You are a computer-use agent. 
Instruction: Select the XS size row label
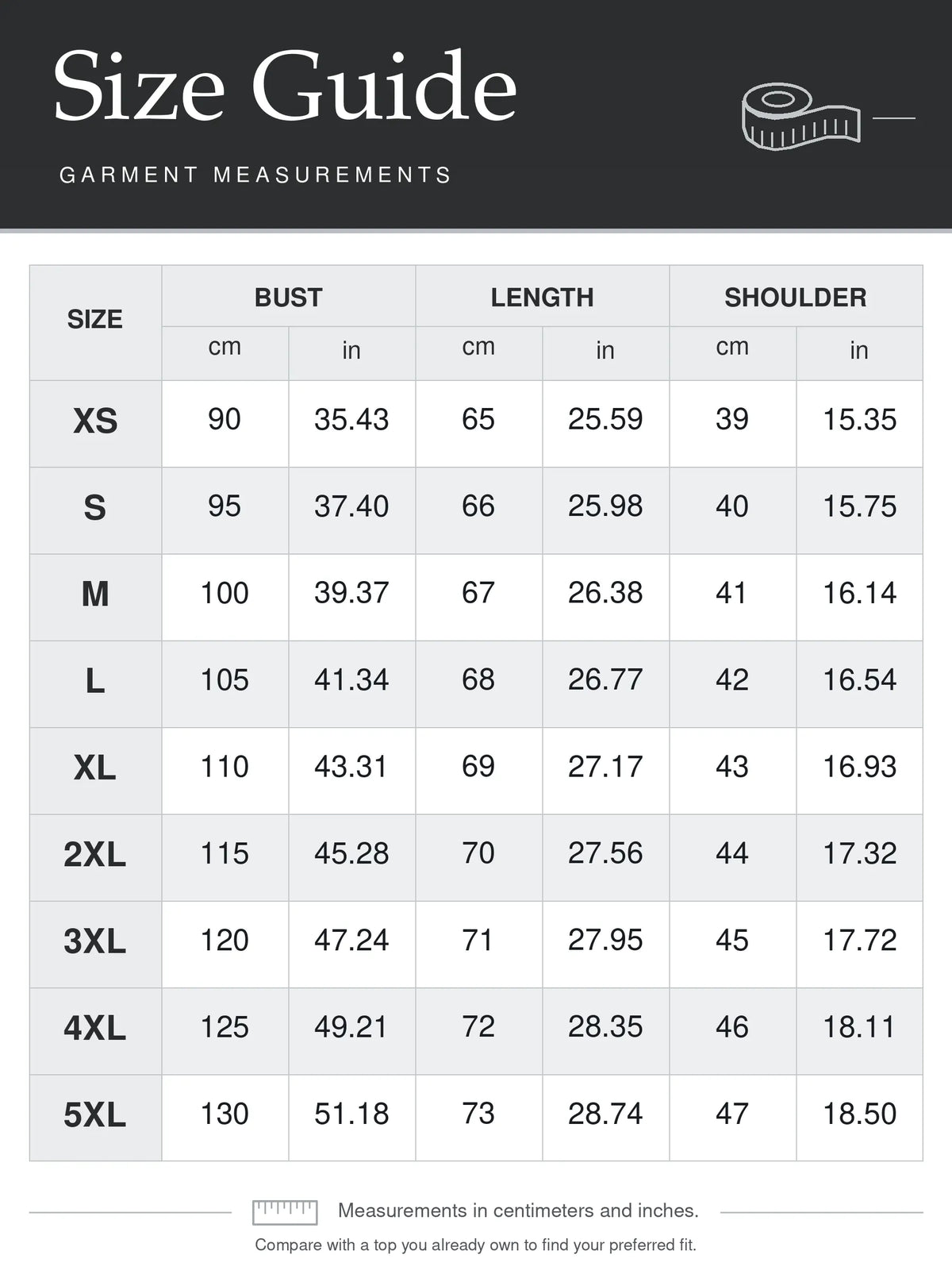95,421
